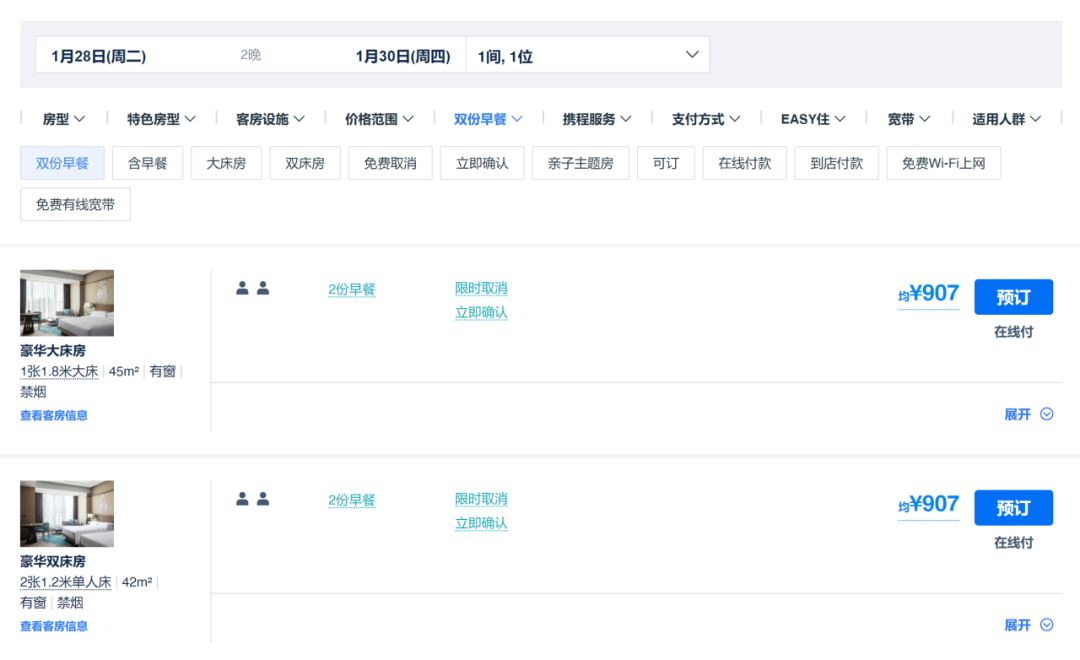
Task: Click the 展开 chevron icon for 豪华大床房
Action: 1047,414
